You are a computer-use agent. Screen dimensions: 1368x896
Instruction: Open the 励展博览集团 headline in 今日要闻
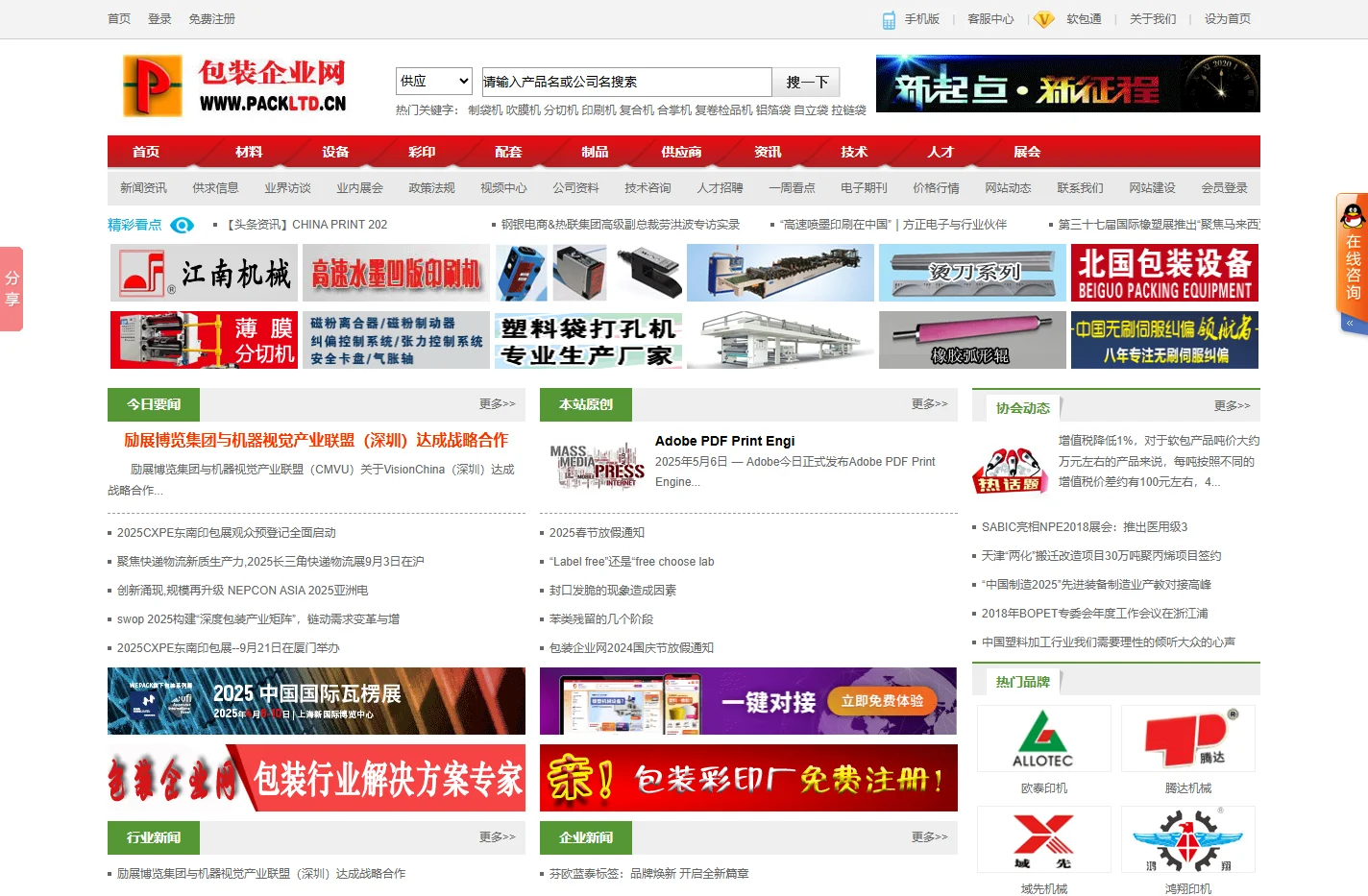click(316, 441)
